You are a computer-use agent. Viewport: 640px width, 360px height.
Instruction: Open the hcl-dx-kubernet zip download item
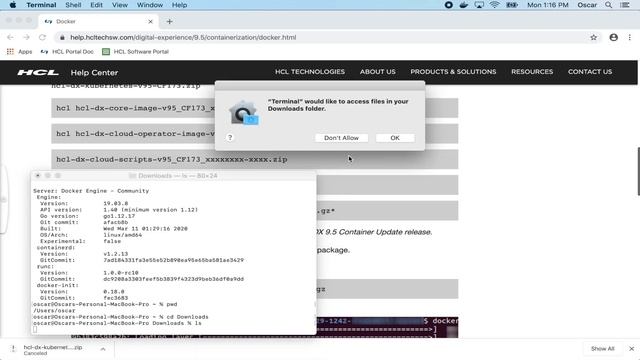(53, 349)
